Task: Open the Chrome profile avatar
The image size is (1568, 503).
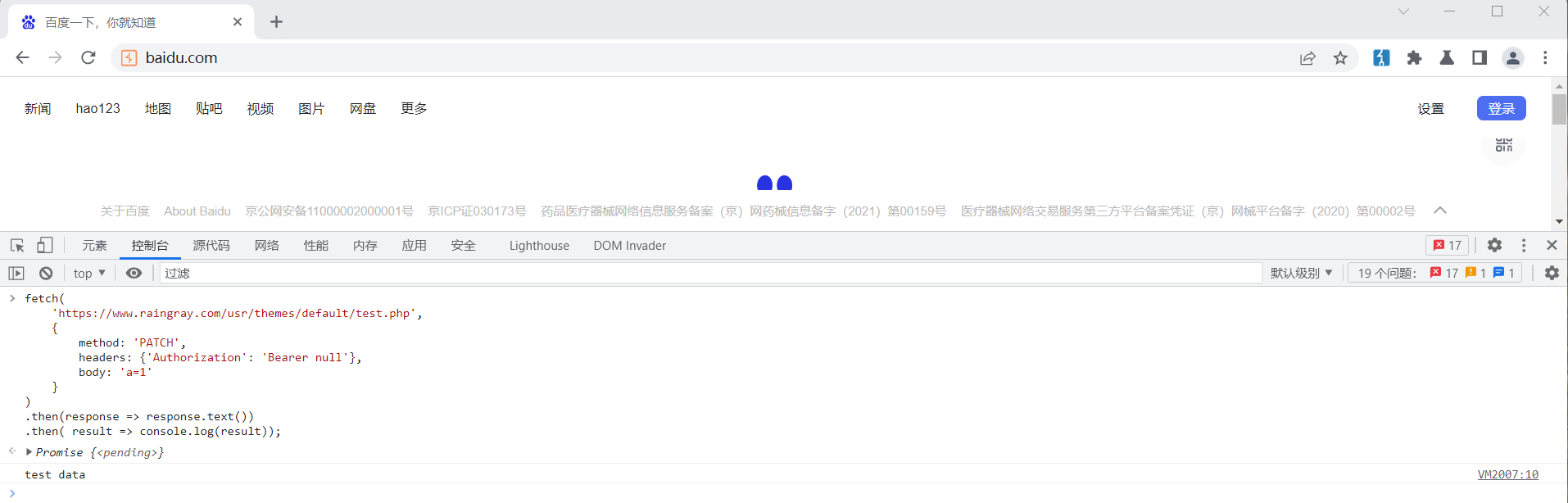Action: 1513,57
